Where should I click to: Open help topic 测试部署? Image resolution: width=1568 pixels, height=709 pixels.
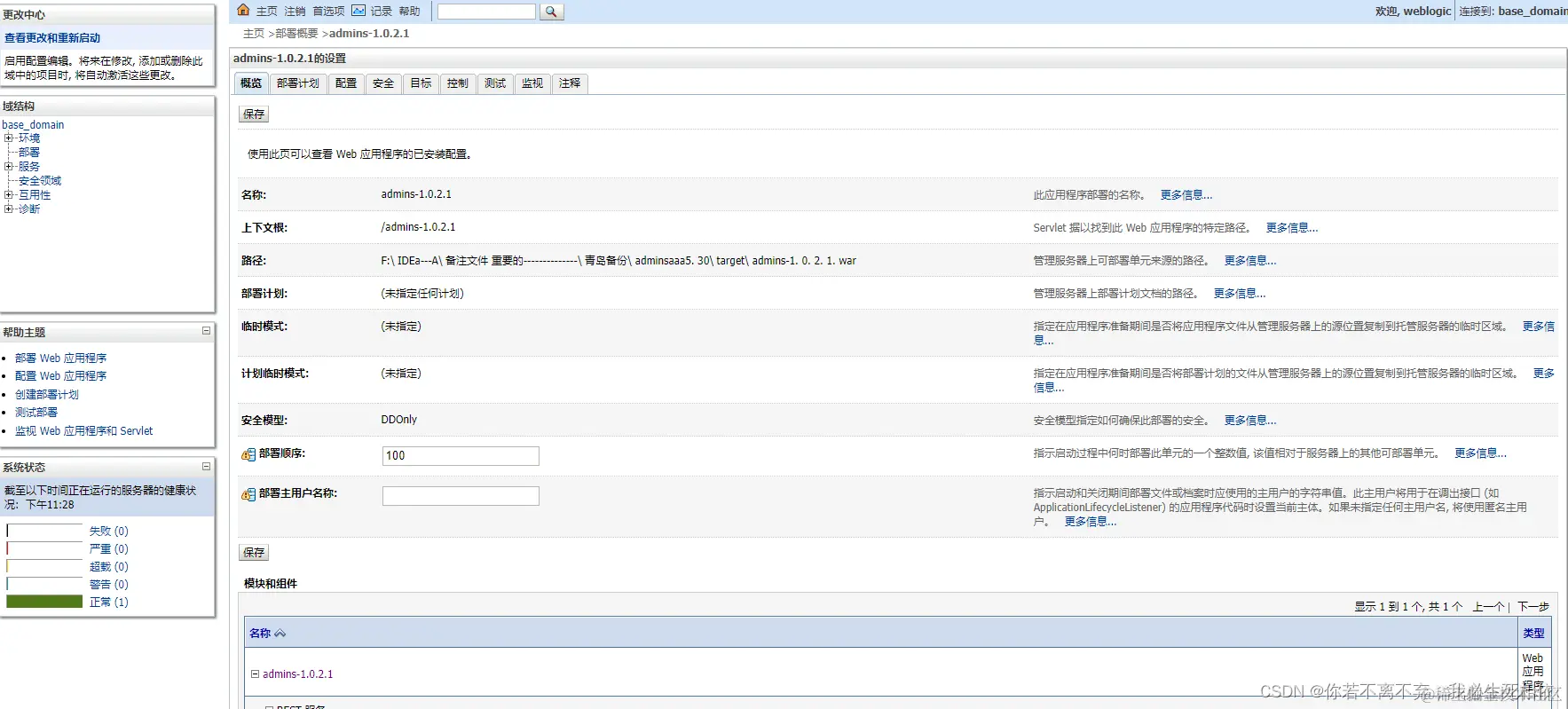pyautogui.click(x=36, y=413)
